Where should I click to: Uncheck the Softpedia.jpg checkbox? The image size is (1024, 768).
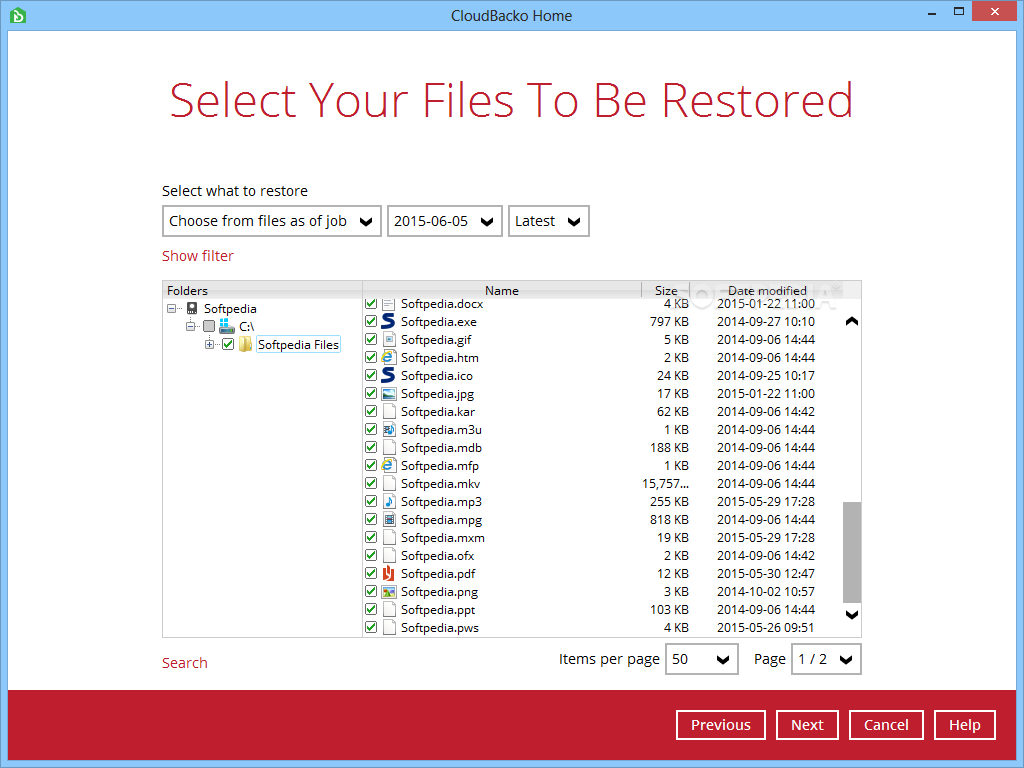pyautogui.click(x=371, y=394)
